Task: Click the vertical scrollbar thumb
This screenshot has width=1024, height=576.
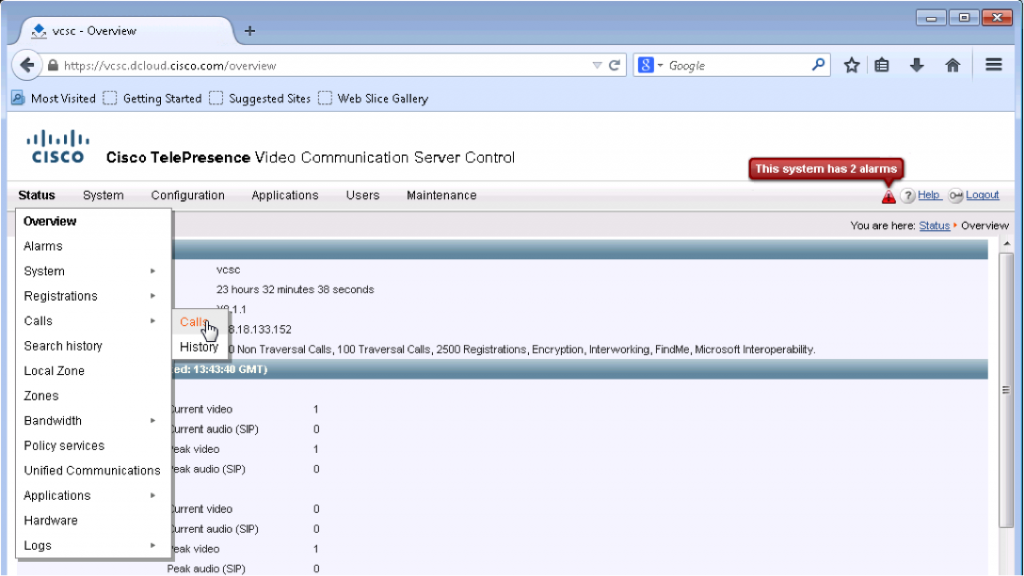Action: coord(1006,390)
